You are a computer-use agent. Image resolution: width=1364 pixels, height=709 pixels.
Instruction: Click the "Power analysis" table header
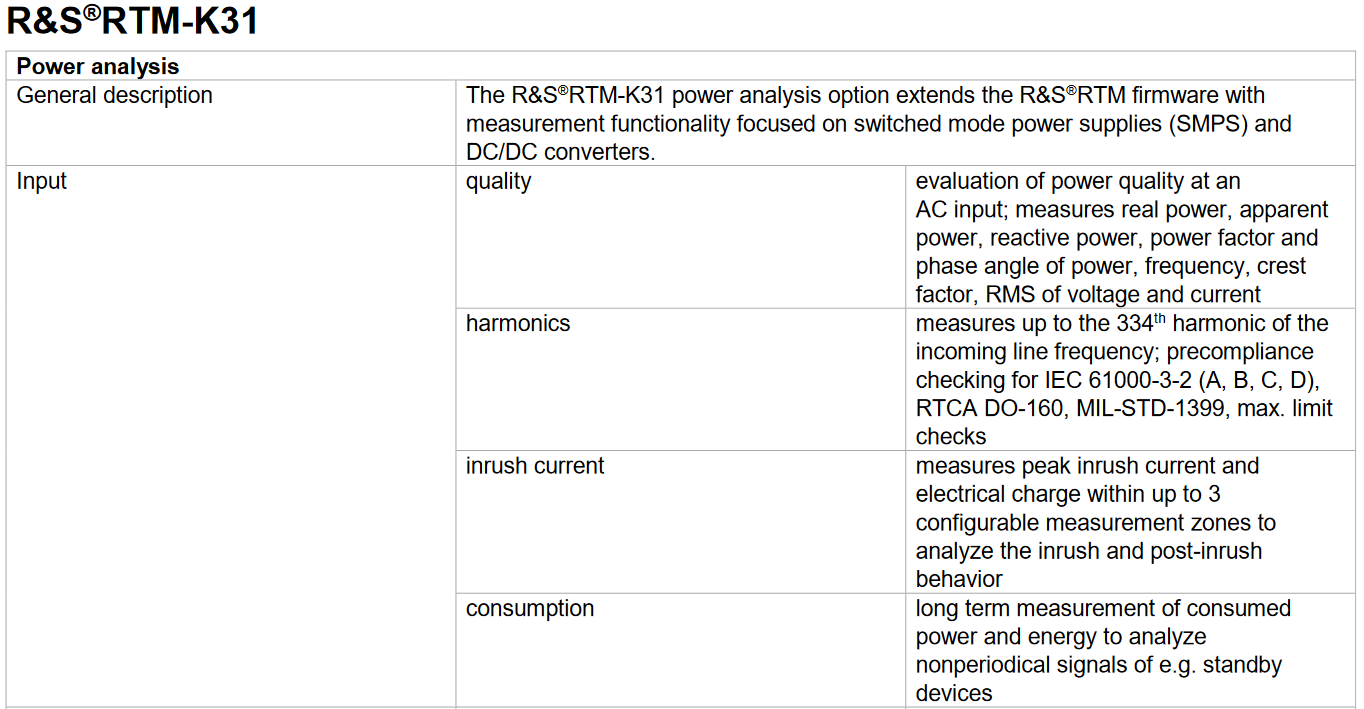[x=98, y=67]
